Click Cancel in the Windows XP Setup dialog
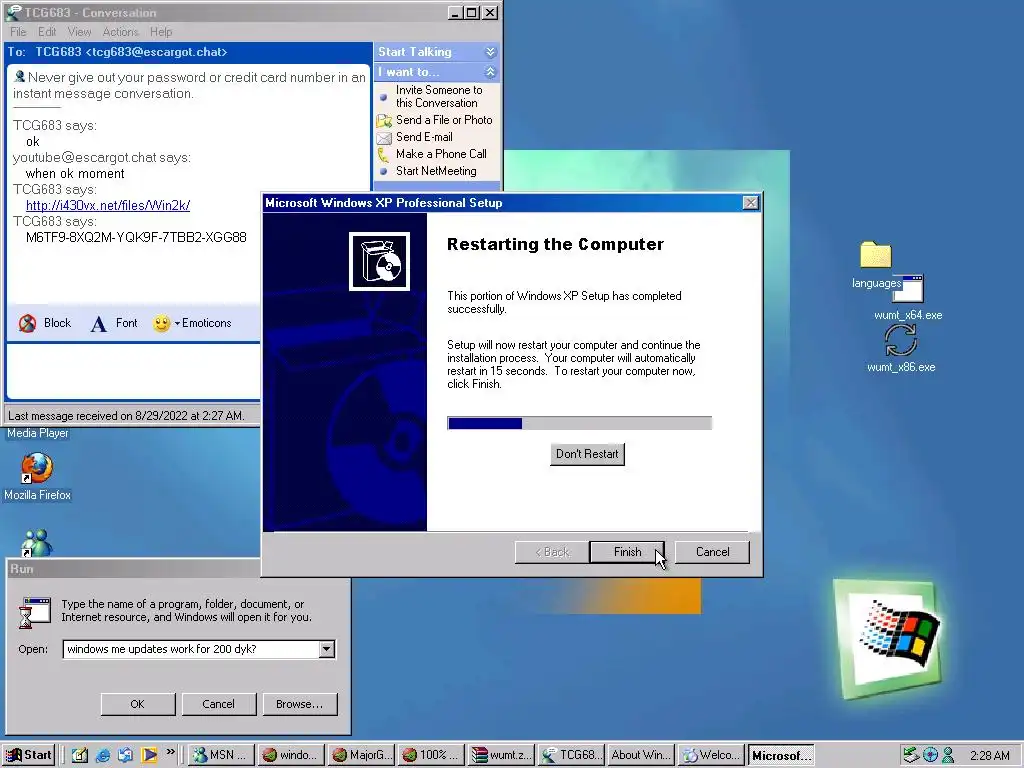This screenshot has height=768, width=1024. click(x=712, y=552)
